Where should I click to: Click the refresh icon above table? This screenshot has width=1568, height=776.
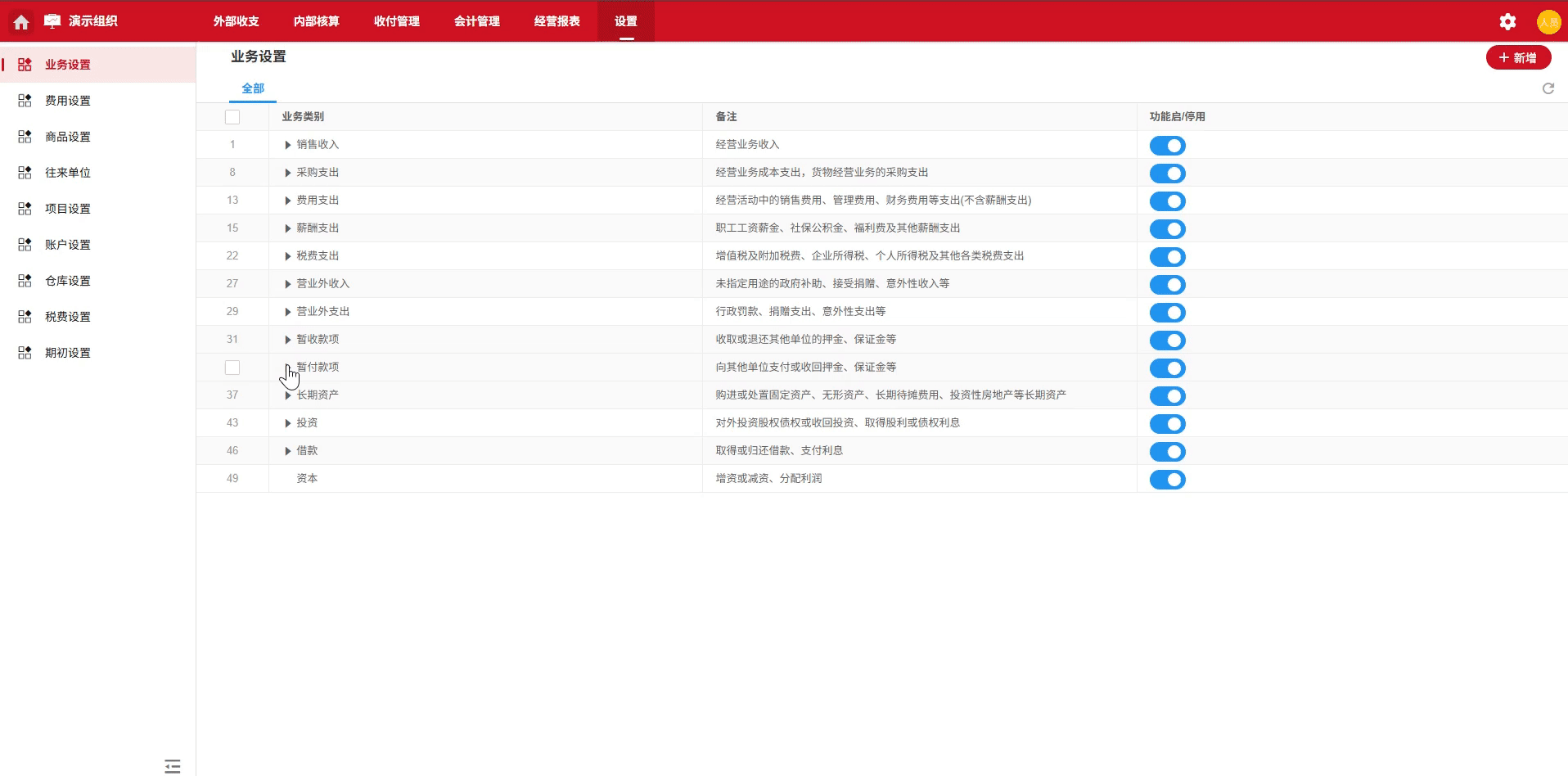(x=1548, y=88)
